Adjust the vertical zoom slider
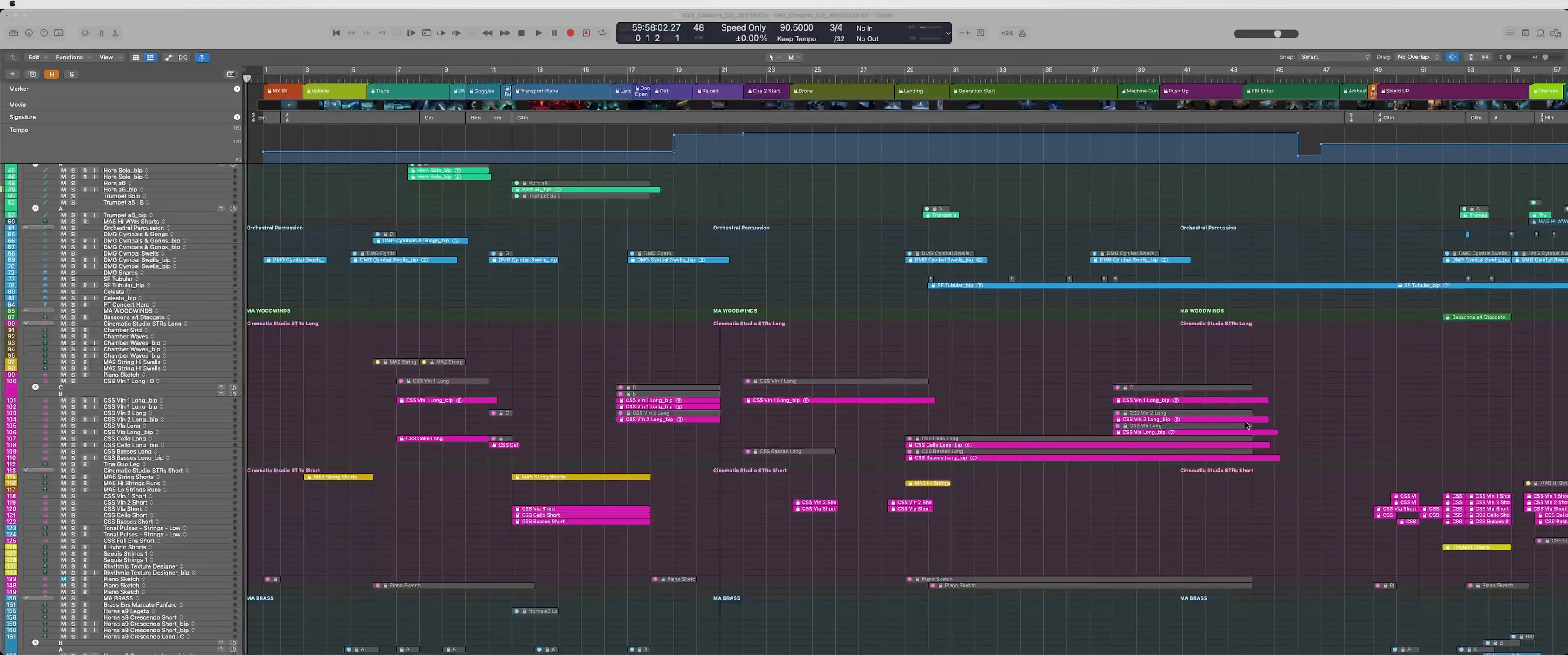This screenshot has height=655, width=1568. pyautogui.click(x=1512, y=57)
